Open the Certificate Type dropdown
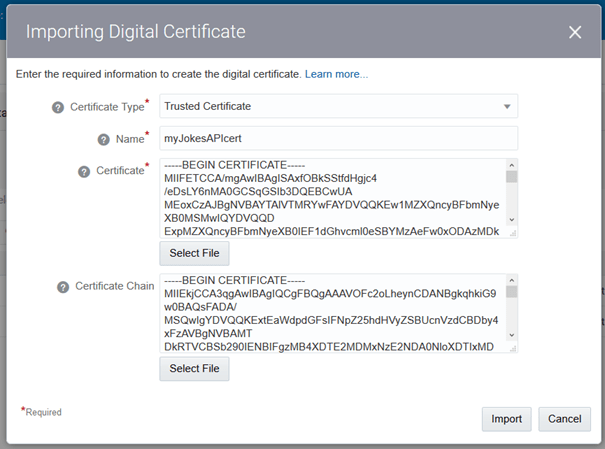The width and height of the screenshot is (605, 449). tap(338, 106)
